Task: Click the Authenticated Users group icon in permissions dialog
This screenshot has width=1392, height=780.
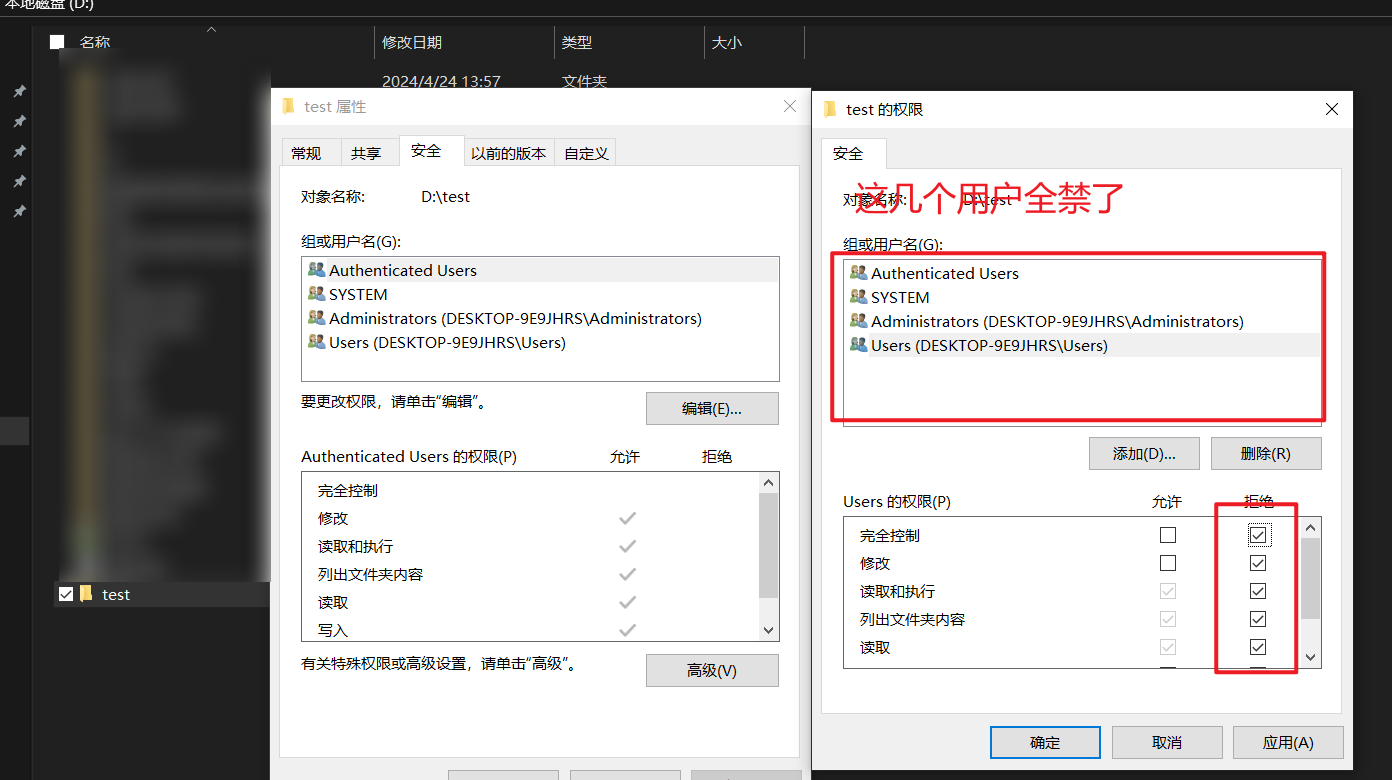Action: point(858,272)
